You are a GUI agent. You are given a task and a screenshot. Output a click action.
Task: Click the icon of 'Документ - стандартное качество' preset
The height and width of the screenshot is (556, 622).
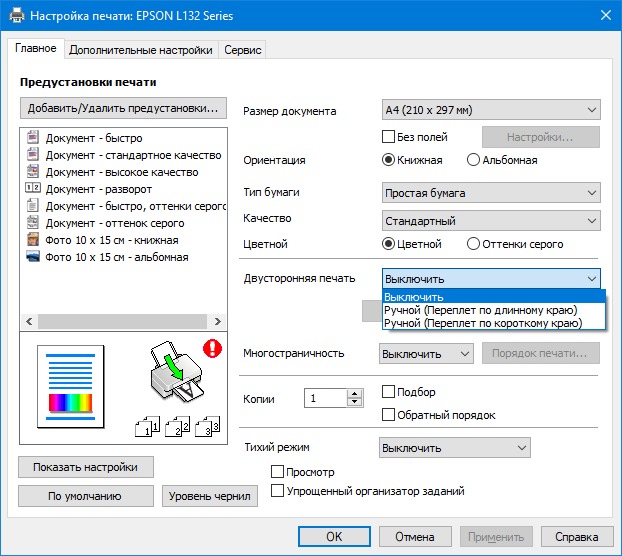coord(33,154)
